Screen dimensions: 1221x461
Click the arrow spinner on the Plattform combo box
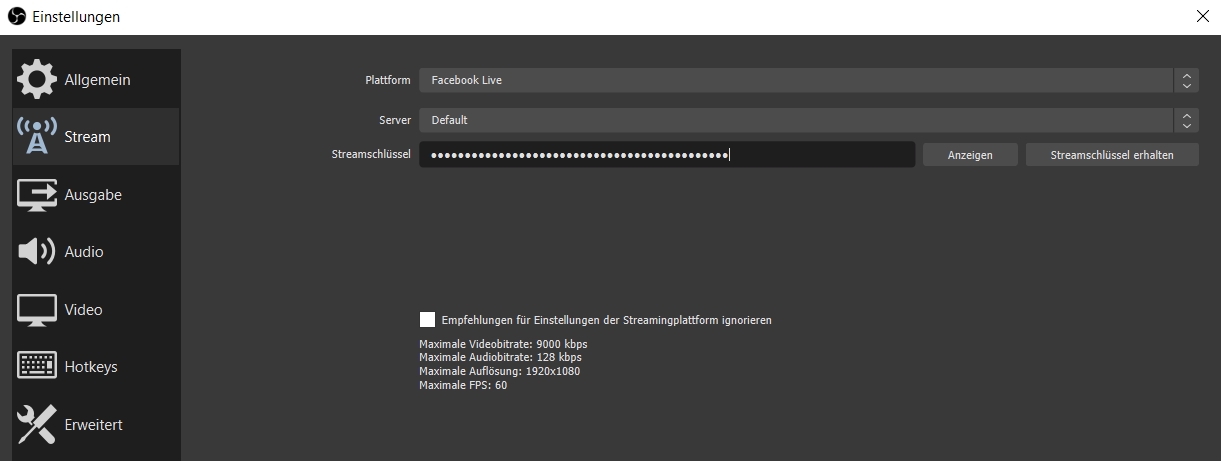click(1186, 80)
